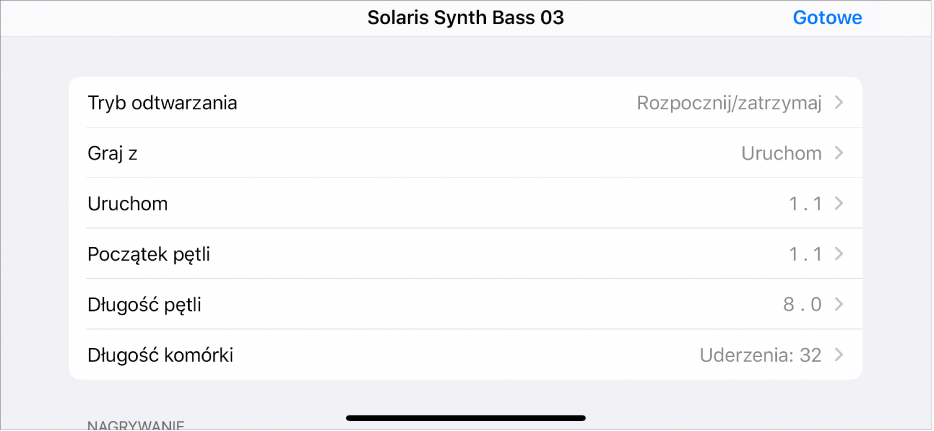Click the 1 . 1 value for Początek pętli
This screenshot has height=431, width=934.
click(805, 254)
